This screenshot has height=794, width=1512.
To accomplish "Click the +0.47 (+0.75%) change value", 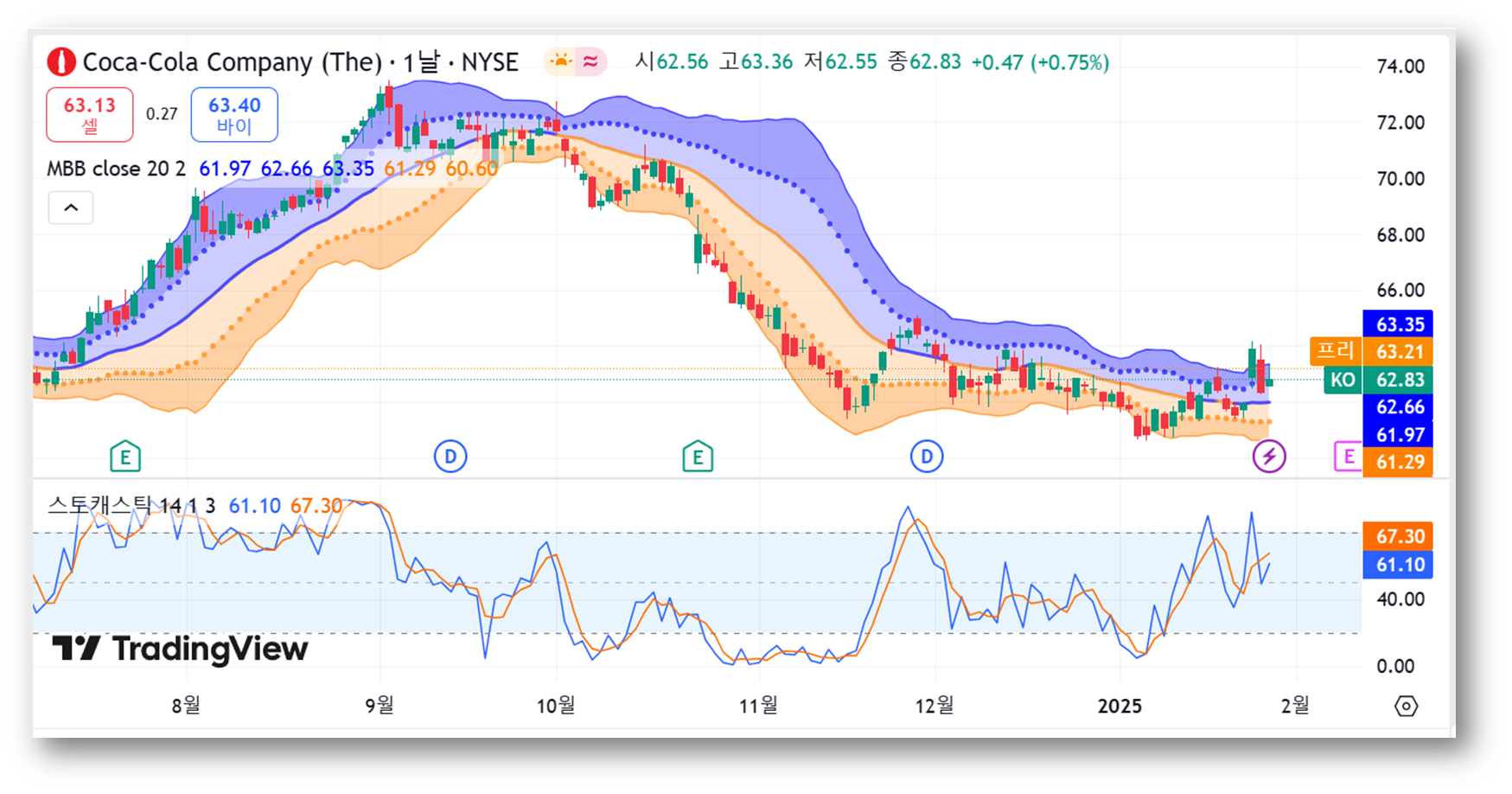I will pyautogui.click(x=1040, y=62).
